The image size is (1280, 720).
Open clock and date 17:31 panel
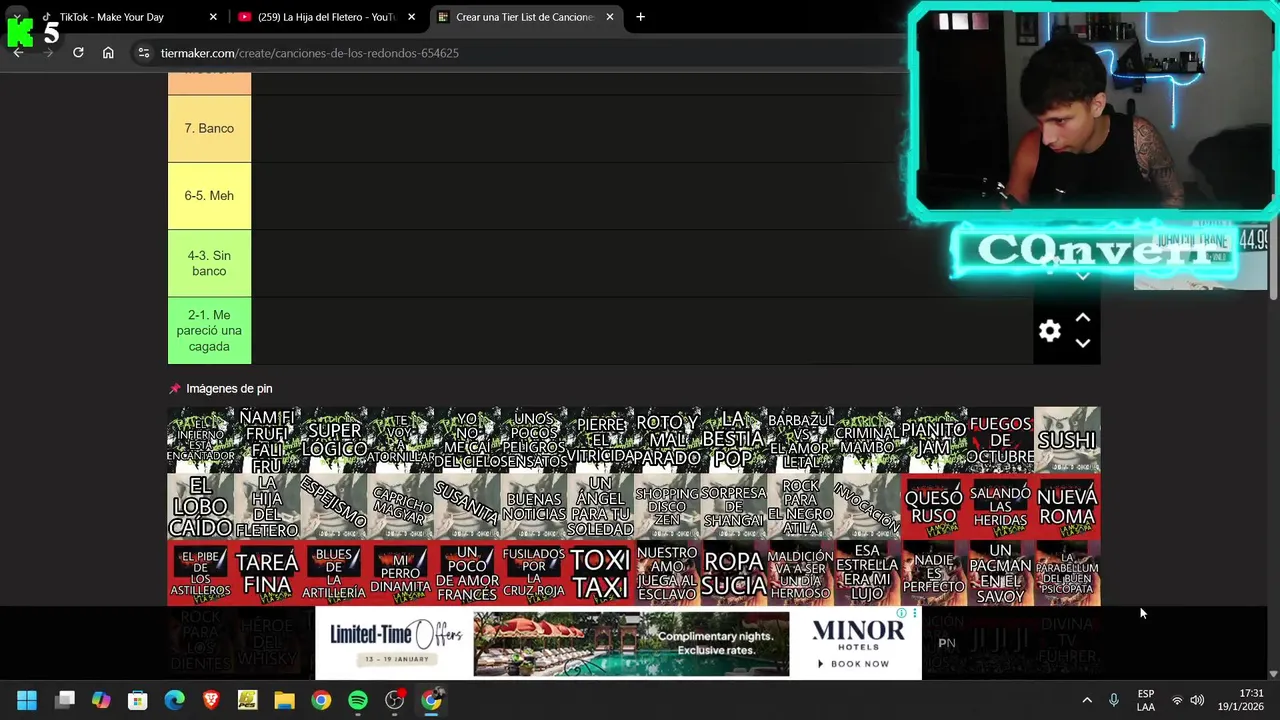click(1240, 700)
